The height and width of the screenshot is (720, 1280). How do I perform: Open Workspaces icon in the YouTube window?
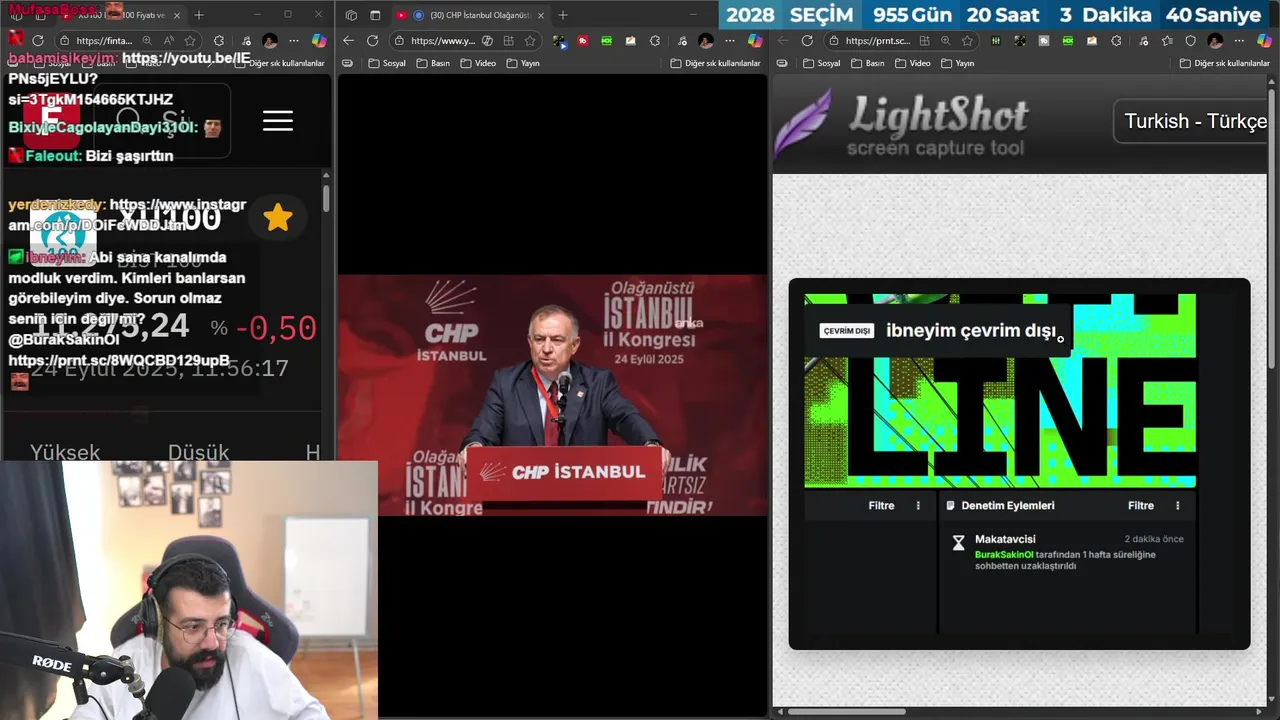click(351, 15)
